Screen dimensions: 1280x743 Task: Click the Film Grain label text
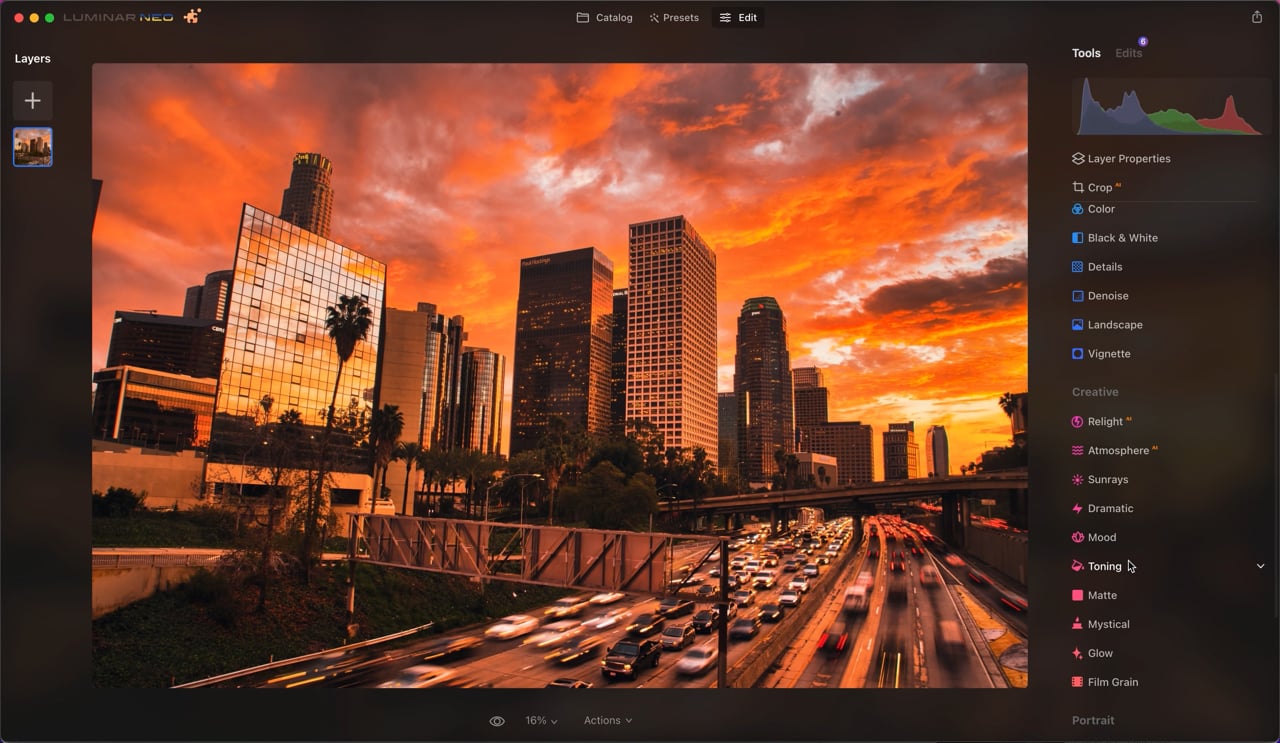tap(1113, 682)
